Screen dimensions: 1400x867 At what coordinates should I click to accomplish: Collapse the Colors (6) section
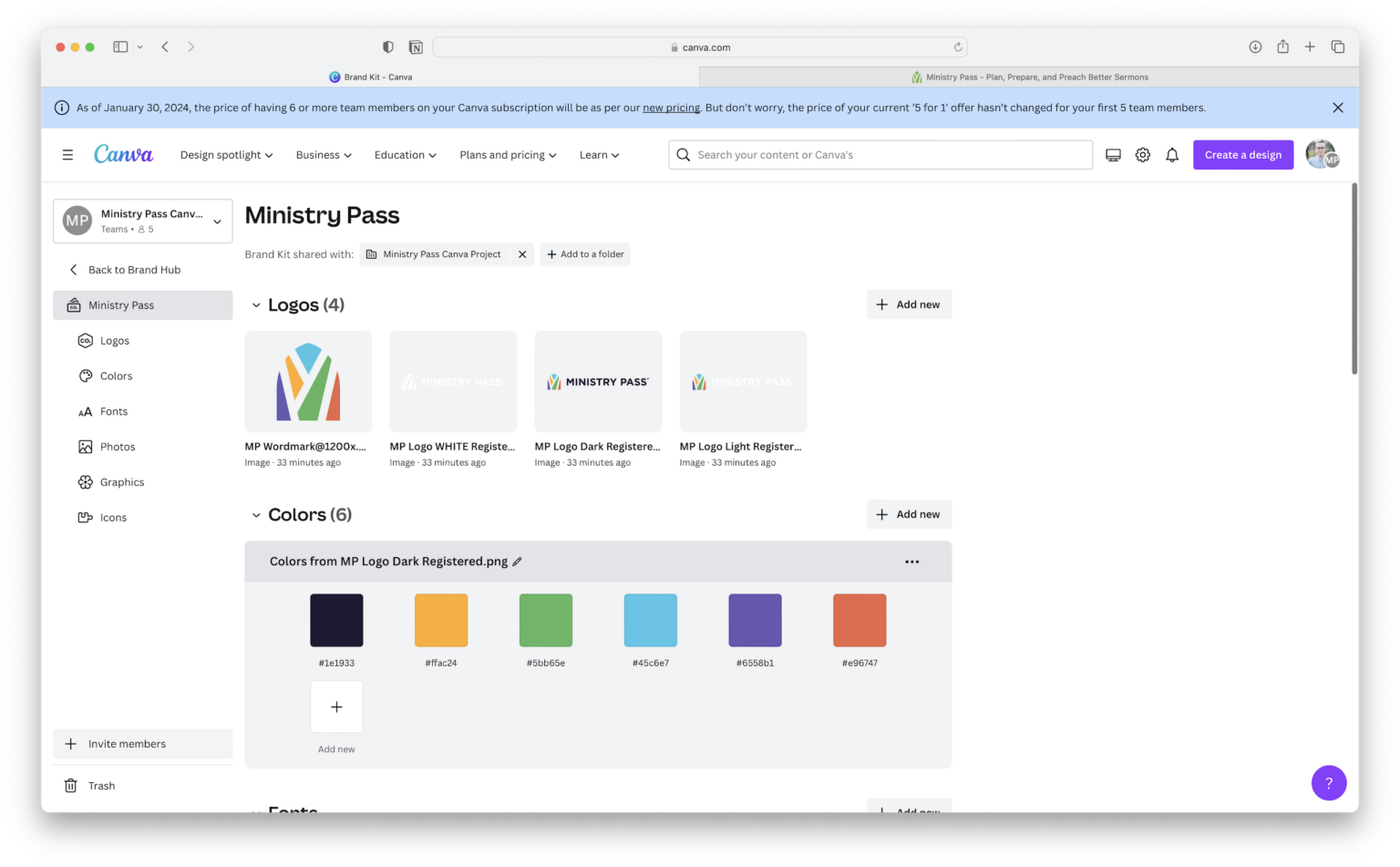pyautogui.click(x=256, y=514)
